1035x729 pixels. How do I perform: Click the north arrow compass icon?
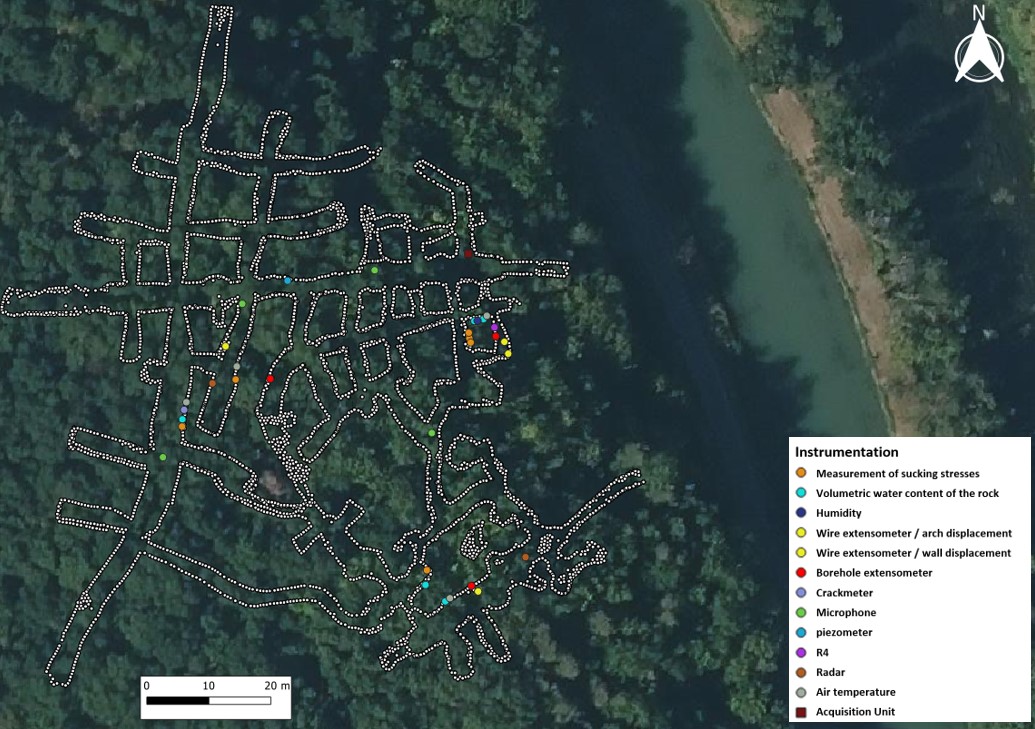coord(980,53)
